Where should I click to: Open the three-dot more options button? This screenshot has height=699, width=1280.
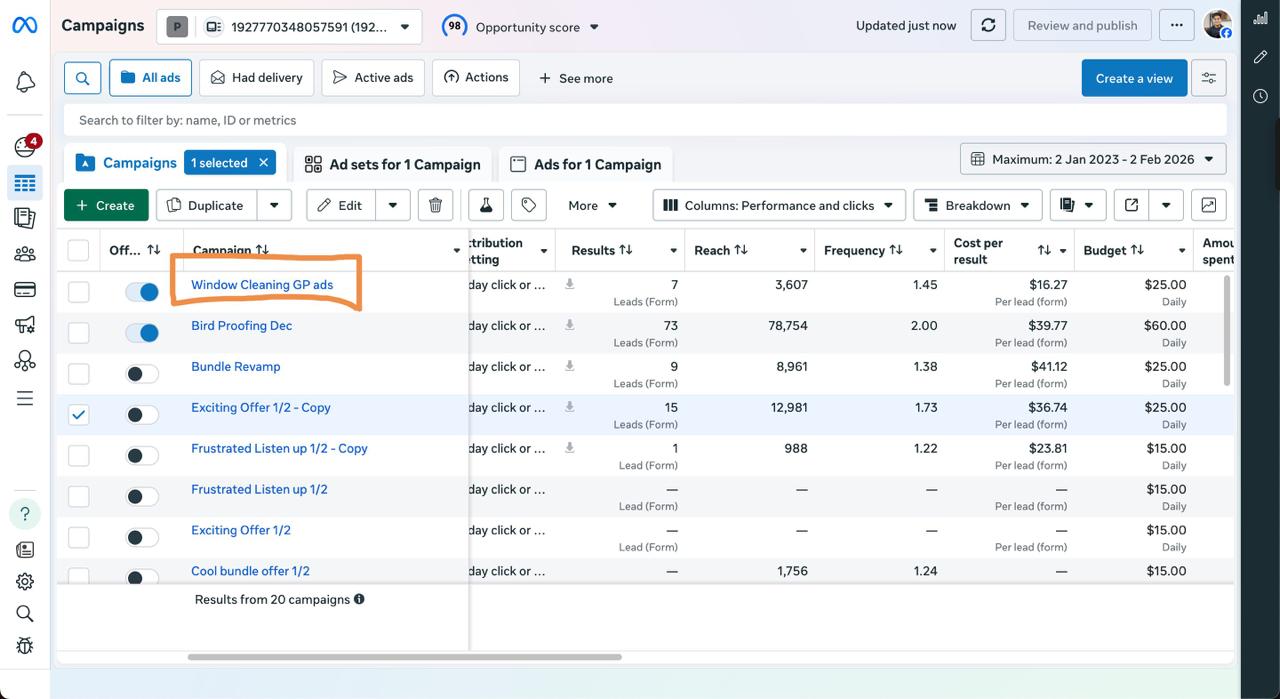(x=1176, y=26)
